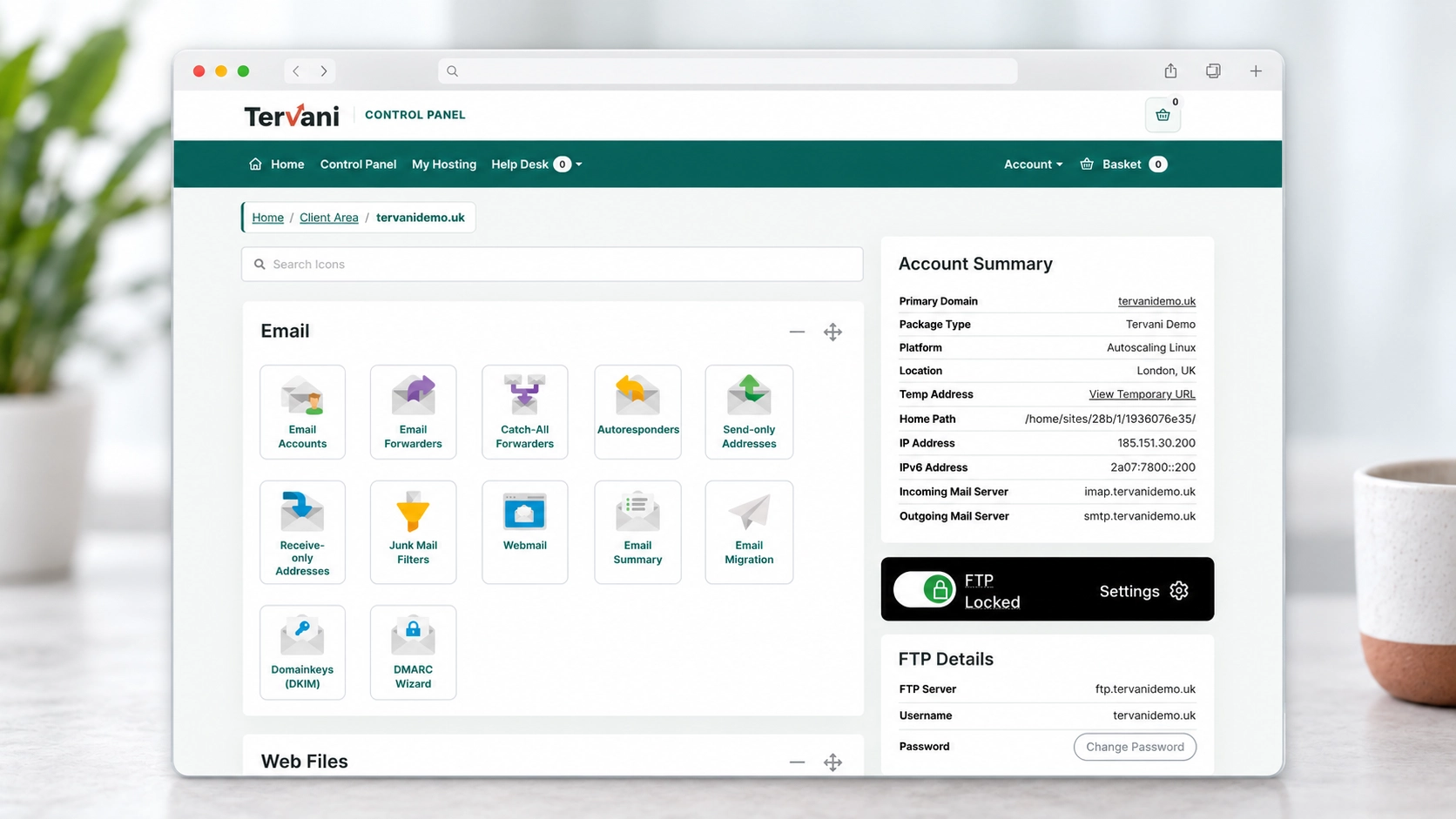Image resolution: width=1456 pixels, height=819 pixels.
Task: Select My Hosting in navigation
Action: pyautogui.click(x=444, y=164)
